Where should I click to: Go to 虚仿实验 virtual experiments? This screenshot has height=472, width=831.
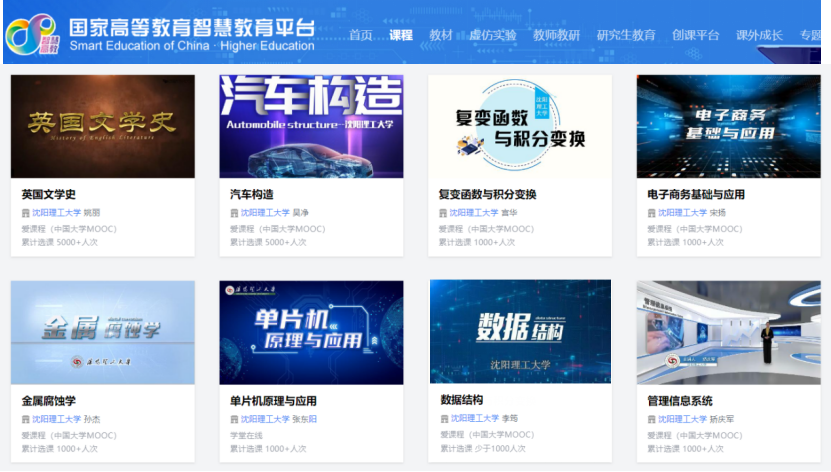pyautogui.click(x=493, y=35)
